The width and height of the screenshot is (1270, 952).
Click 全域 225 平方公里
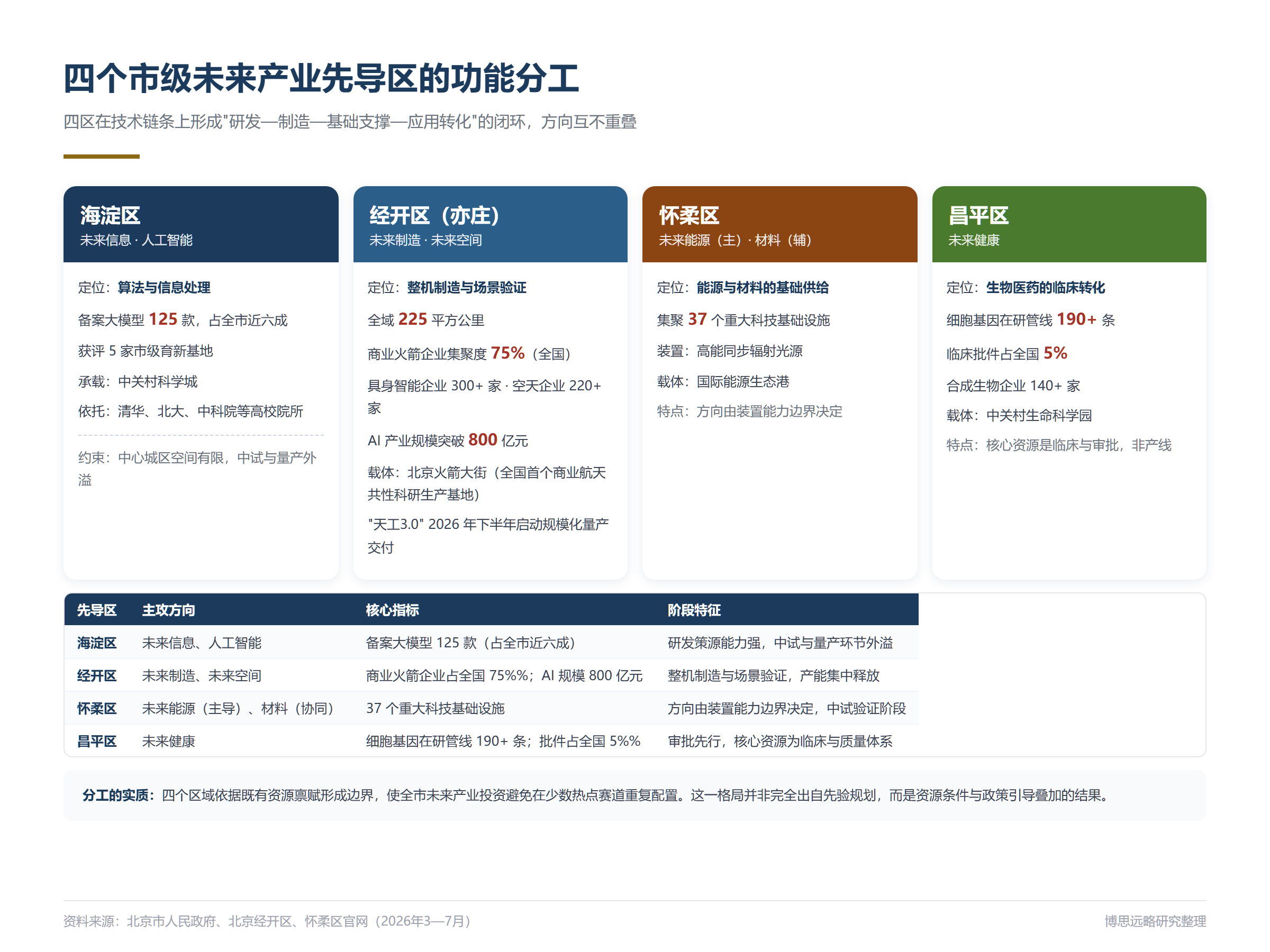426,319
